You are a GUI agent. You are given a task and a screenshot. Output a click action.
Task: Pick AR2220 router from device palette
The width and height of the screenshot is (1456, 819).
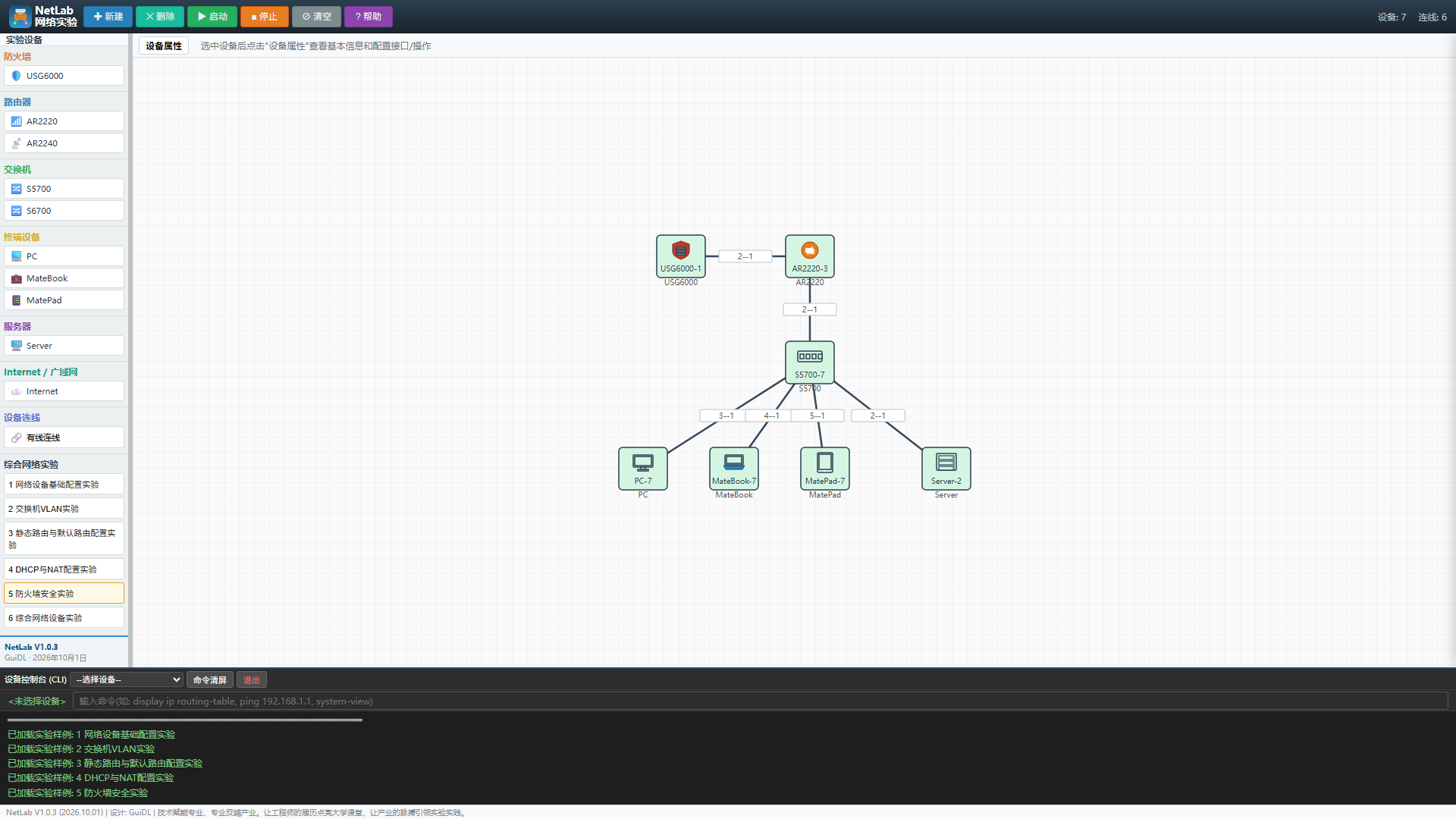point(64,121)
